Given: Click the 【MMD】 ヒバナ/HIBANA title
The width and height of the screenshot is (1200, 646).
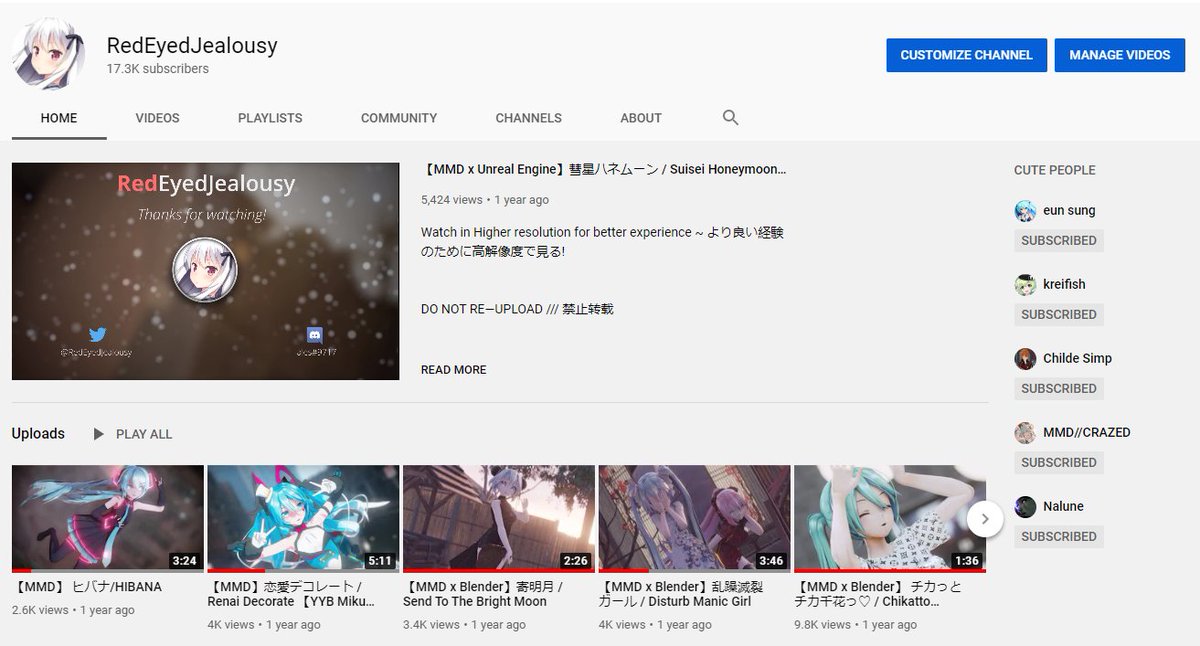Looking at the screenshot, I should pos(87,587).
